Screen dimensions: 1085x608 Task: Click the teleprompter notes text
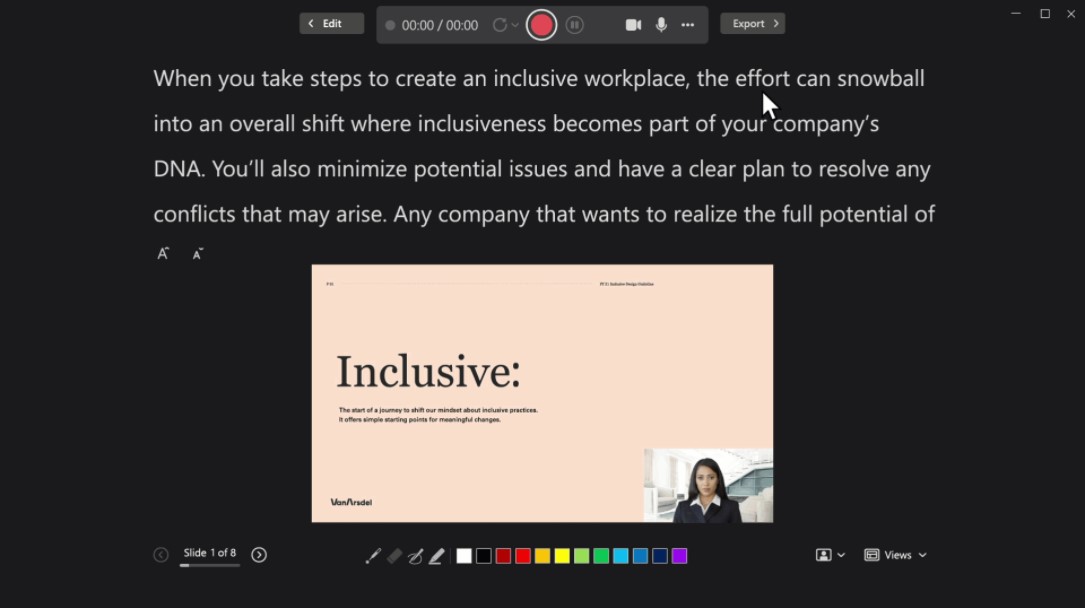point(544,146)
